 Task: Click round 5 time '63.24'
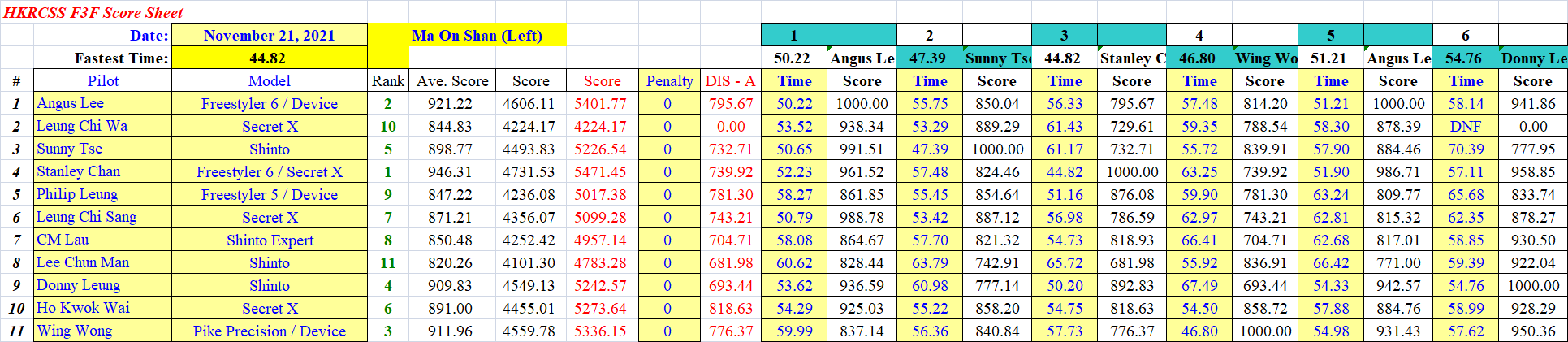pyautogui.click(x=1331, y=194)
